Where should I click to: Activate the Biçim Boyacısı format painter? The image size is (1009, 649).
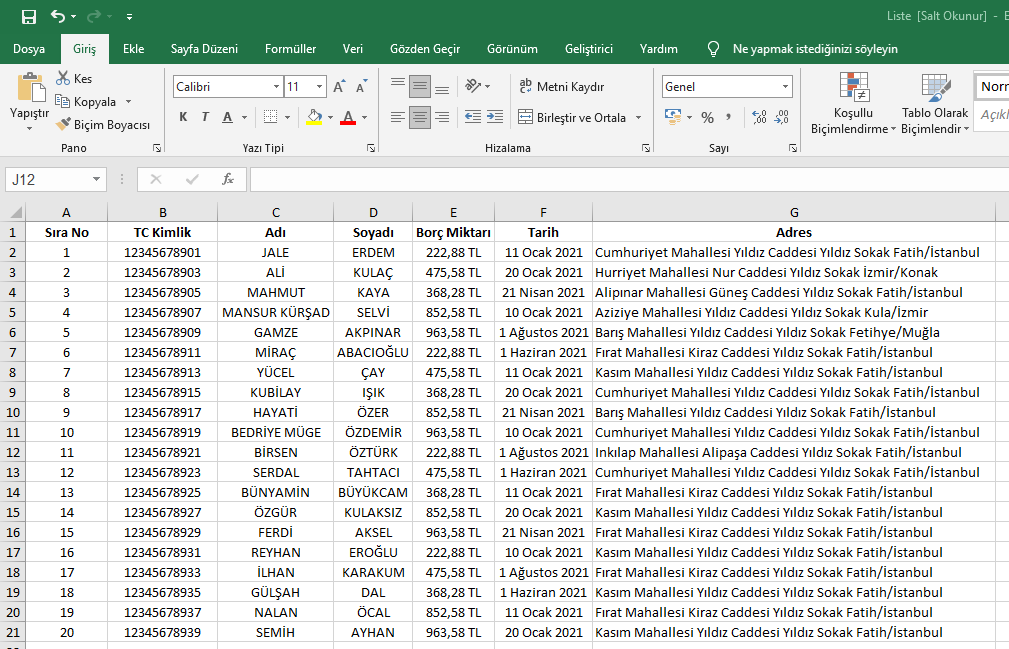coord(102,125)
